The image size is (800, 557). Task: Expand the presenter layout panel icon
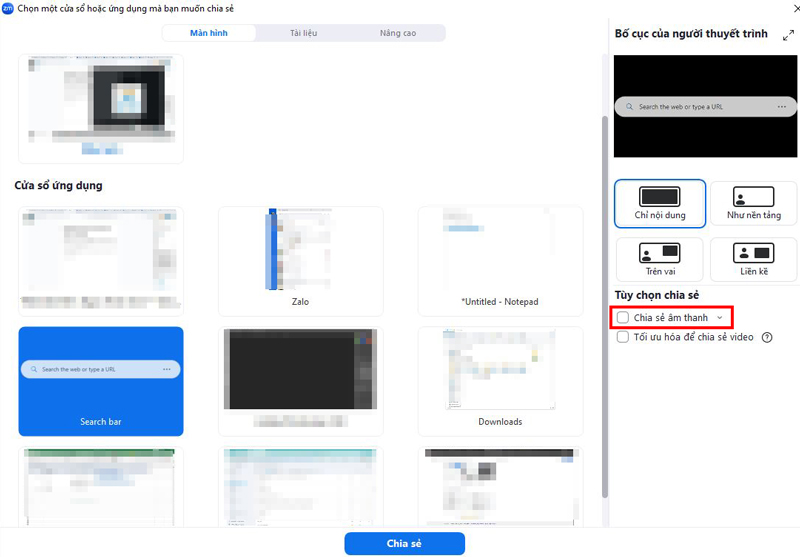point(788,35)
